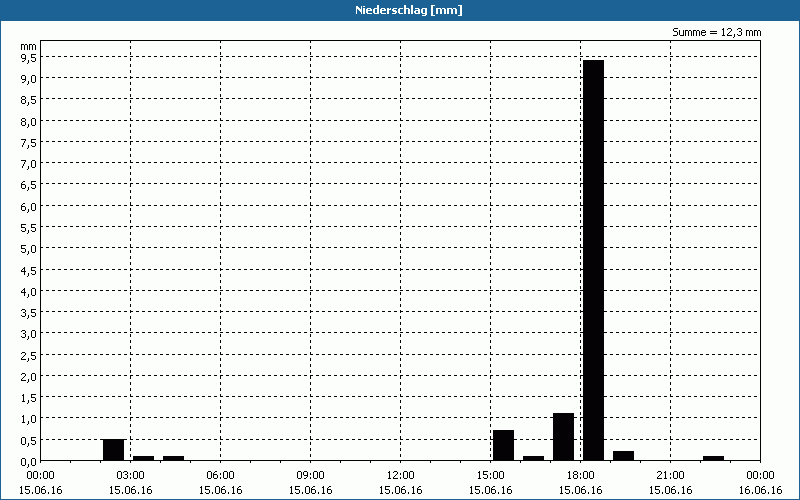This screenshot has width=800, height=500.
Task: Select the '18:00' time label
Action: pos(581,476)
